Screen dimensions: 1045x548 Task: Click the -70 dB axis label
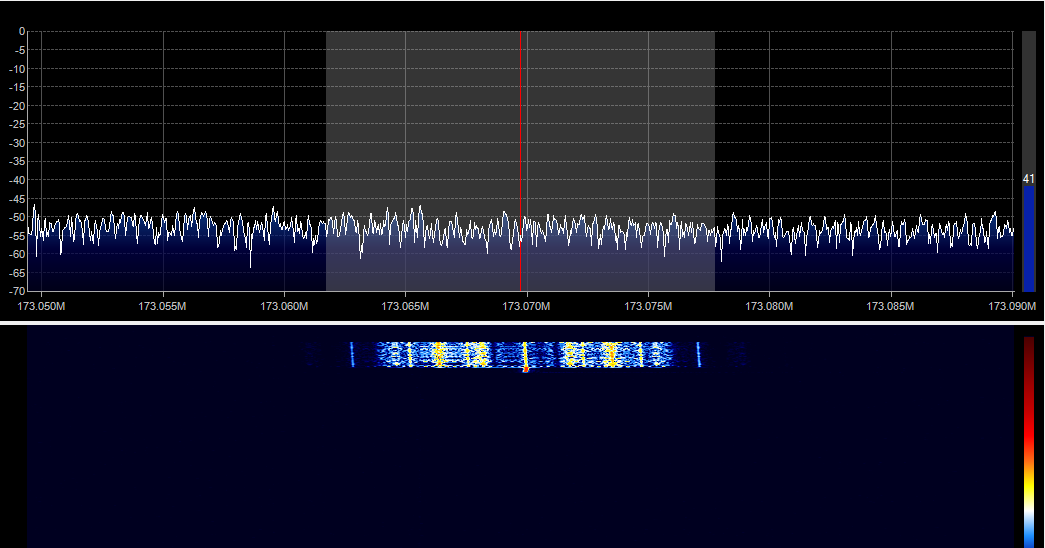pyautogui.click(x=17, y=291)
